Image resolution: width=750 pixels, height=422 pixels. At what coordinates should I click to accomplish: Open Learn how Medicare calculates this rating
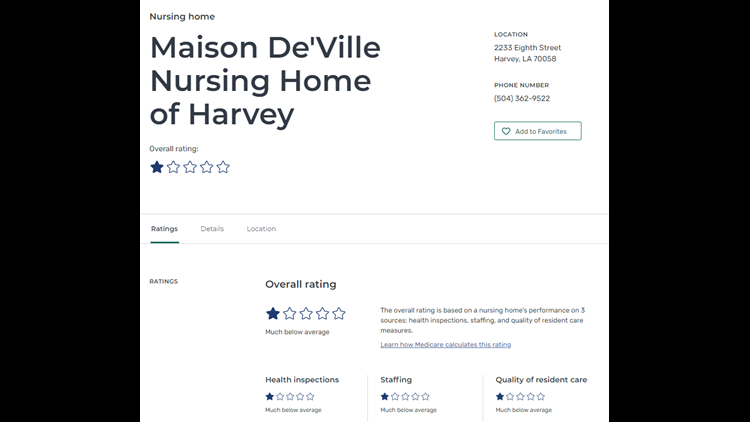(446, 344)
